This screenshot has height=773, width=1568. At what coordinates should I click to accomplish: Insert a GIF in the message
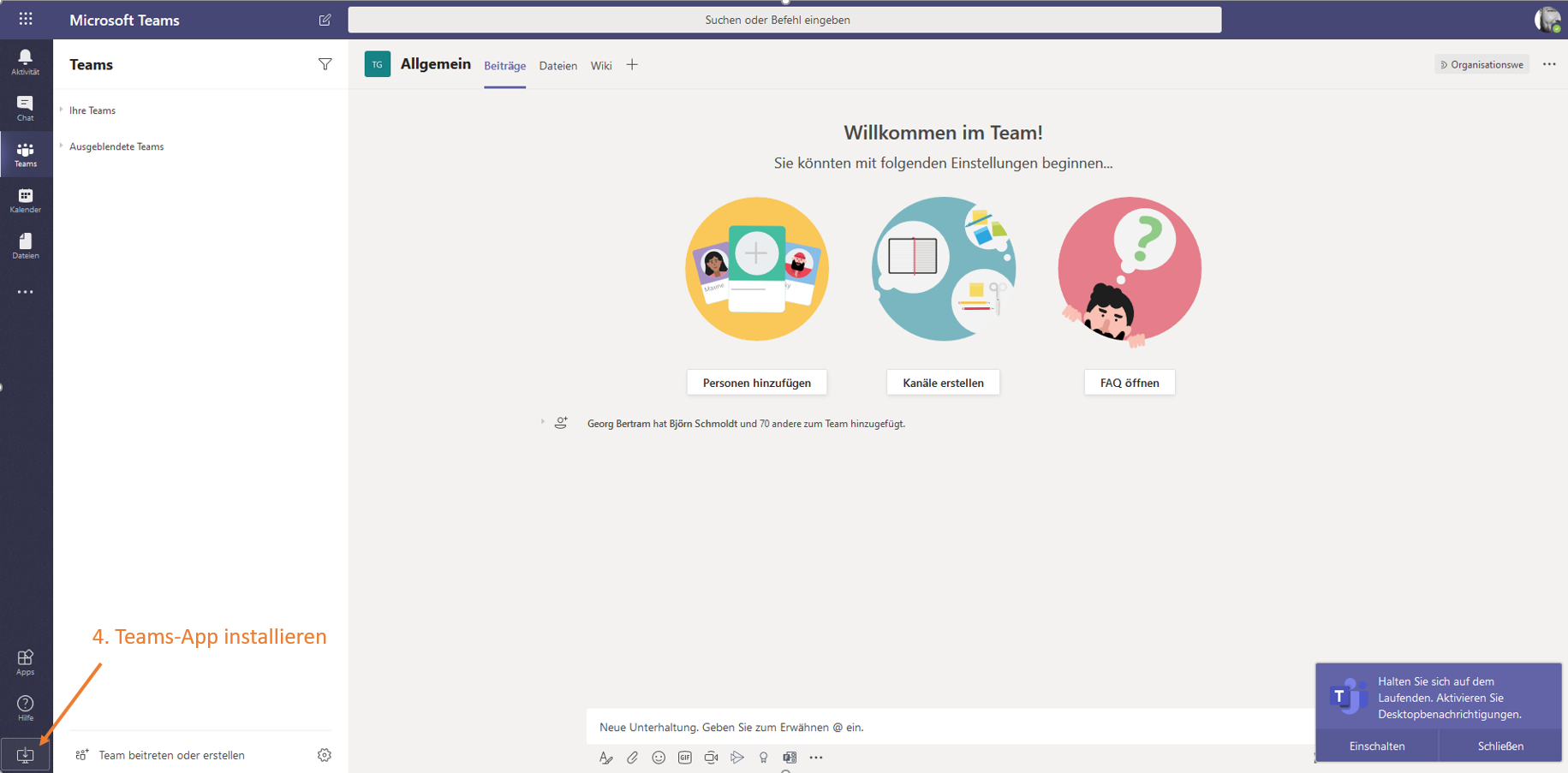point(685,758)
